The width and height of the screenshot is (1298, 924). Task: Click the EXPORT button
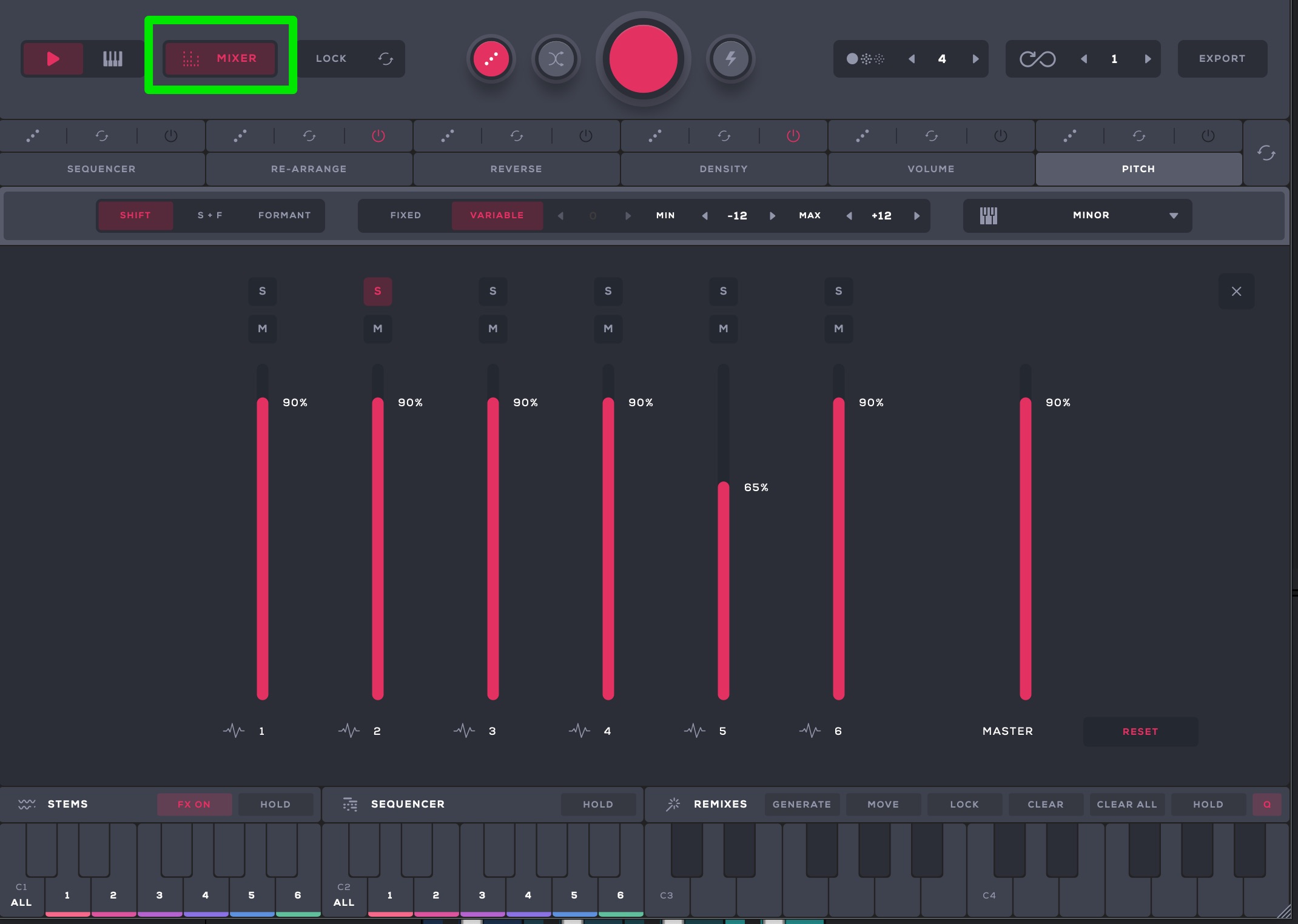(x=1222, y=59)
